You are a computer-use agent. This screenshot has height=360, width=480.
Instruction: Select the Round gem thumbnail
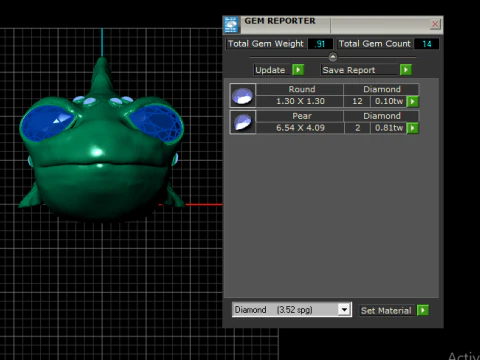pyautogui.click(x=243, y=95)
